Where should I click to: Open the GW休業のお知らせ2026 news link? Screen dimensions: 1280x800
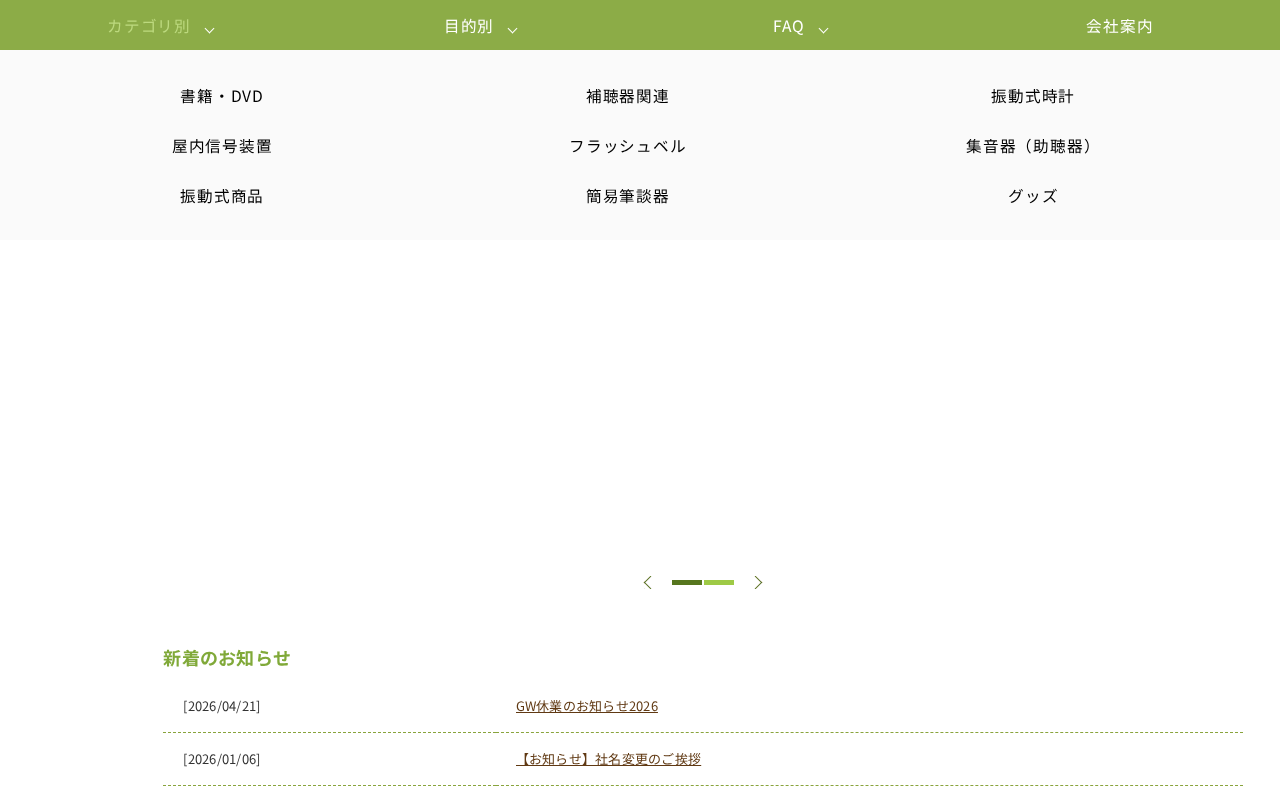pyautogui.click(x=587, y=706)
